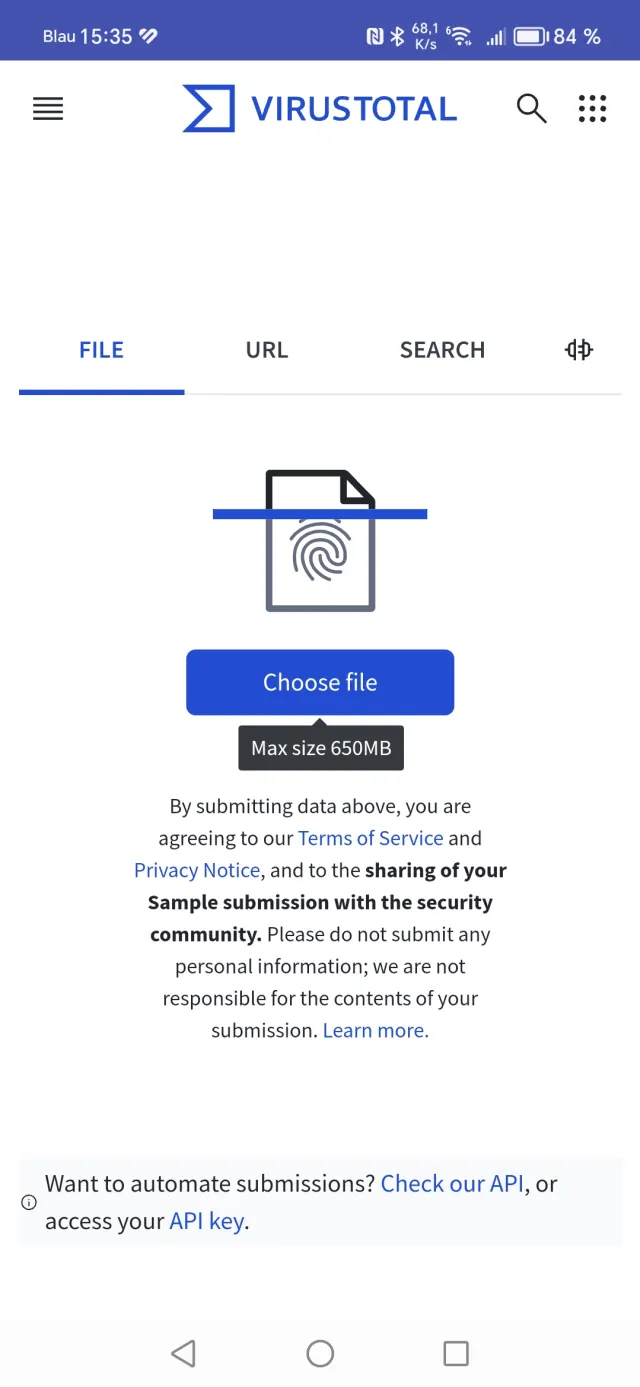
Task: Select the fourth tab icon after SEARCH
Action: click(578, 350)
